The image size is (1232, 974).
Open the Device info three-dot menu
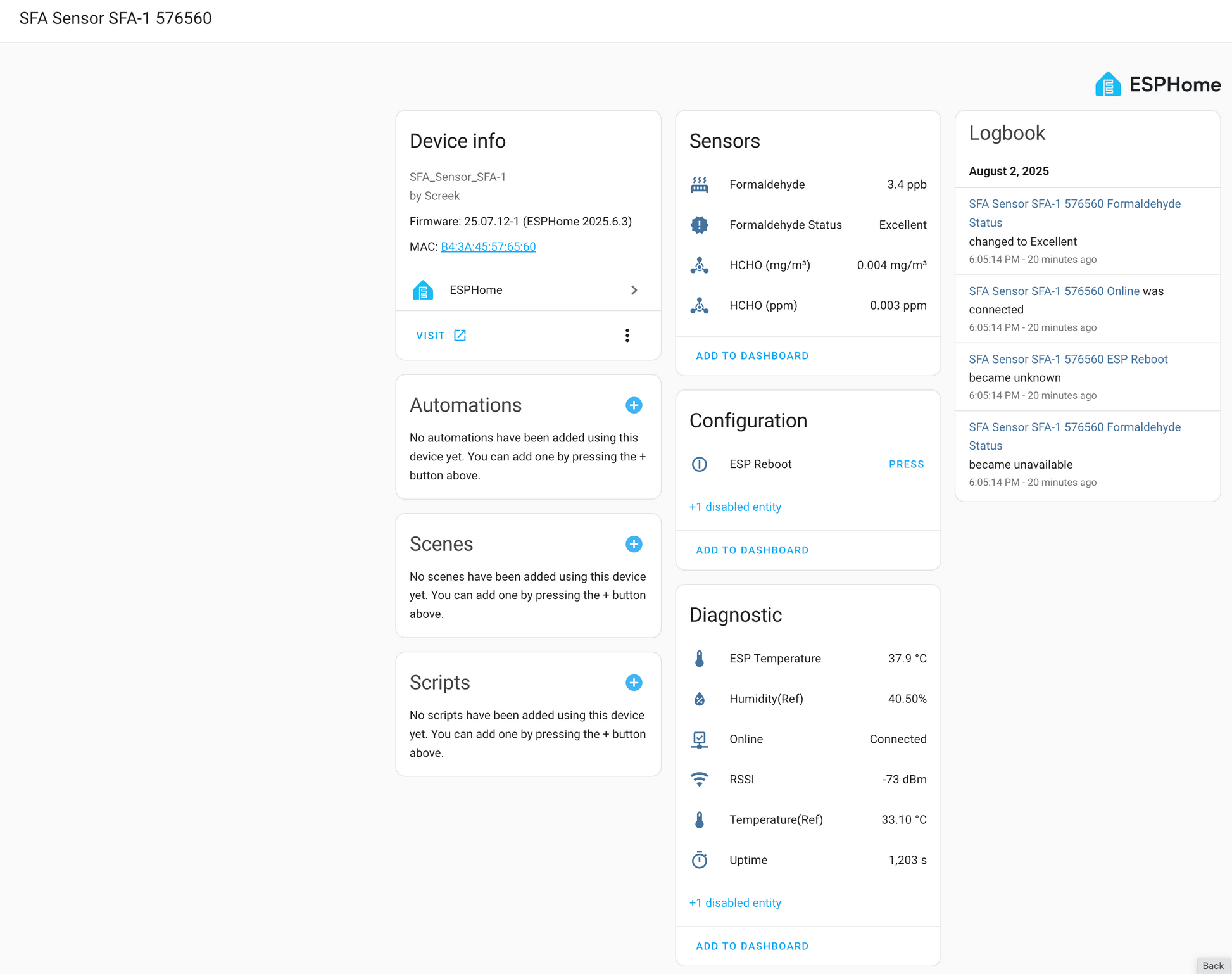click(x=627, y=336)
